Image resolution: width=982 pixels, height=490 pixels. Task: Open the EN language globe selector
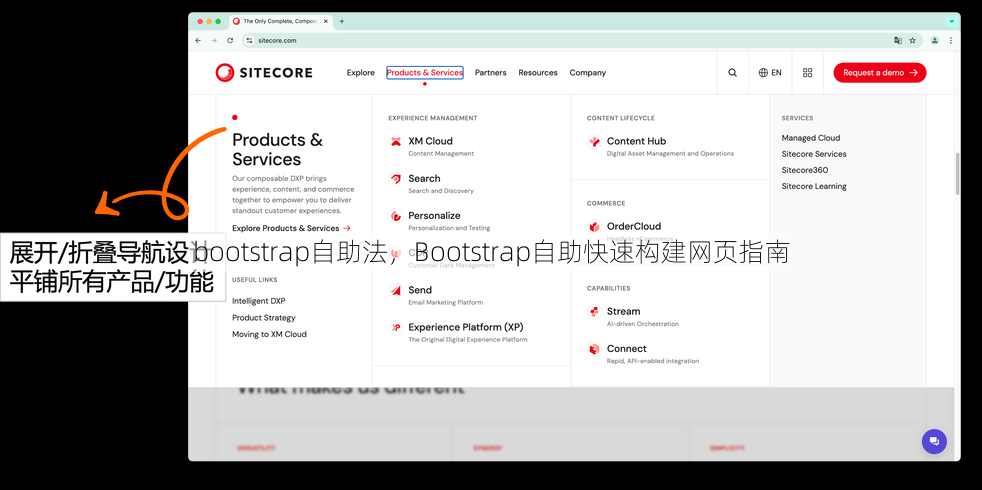[x=770, y=73]
